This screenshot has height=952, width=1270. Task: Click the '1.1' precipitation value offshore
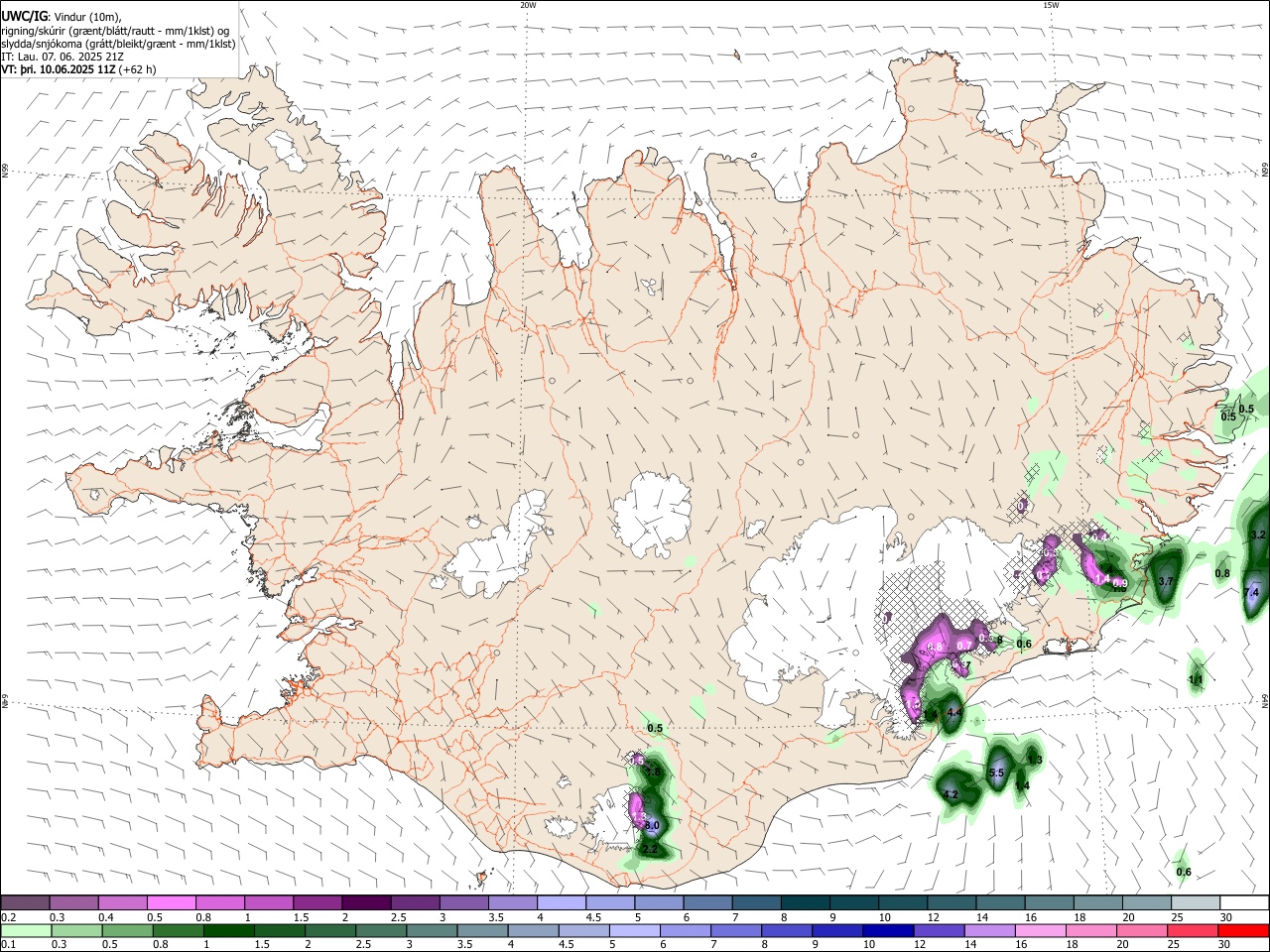pos(1196,679)
